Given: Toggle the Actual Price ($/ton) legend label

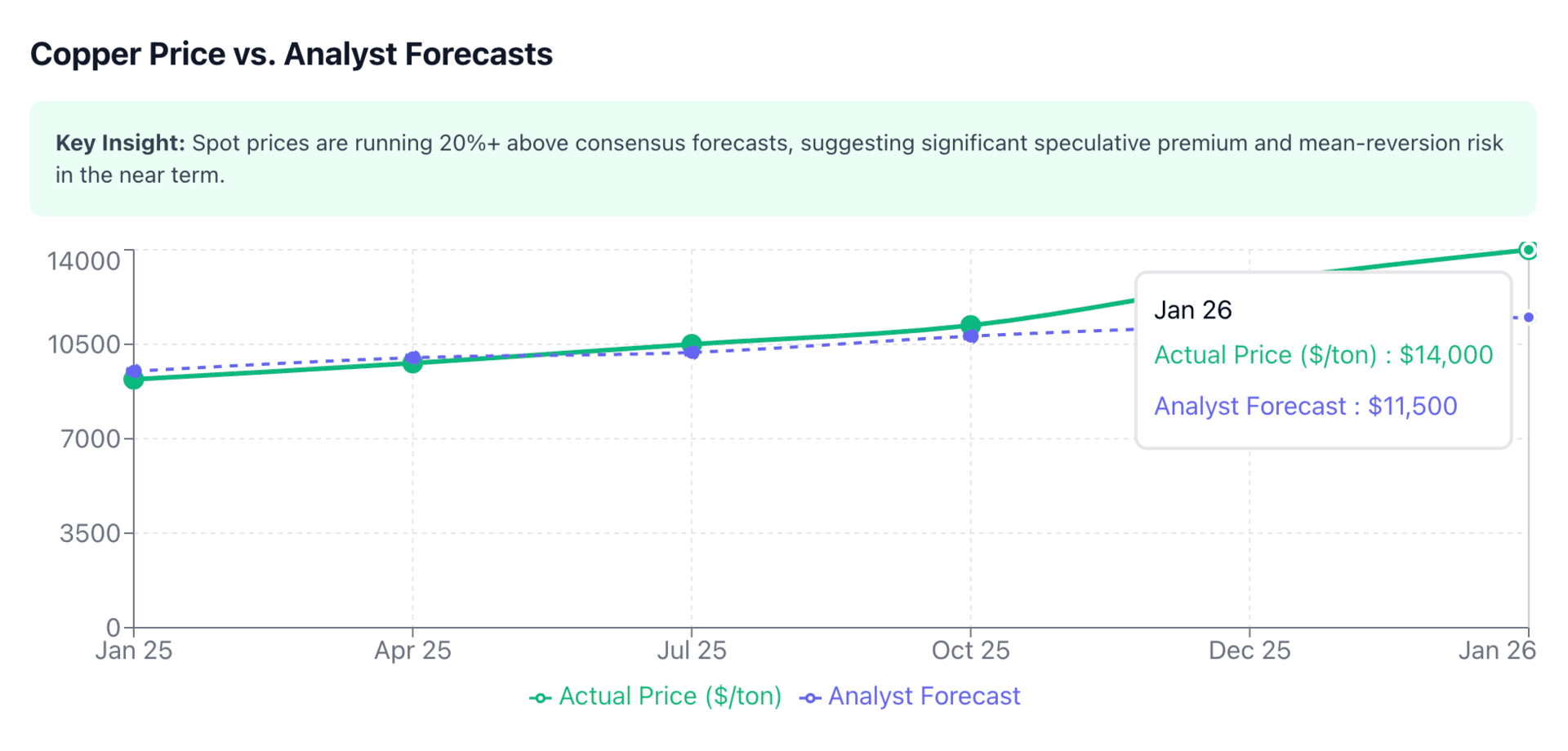Looking at the screenshot, I should click(x=670, y=696).
